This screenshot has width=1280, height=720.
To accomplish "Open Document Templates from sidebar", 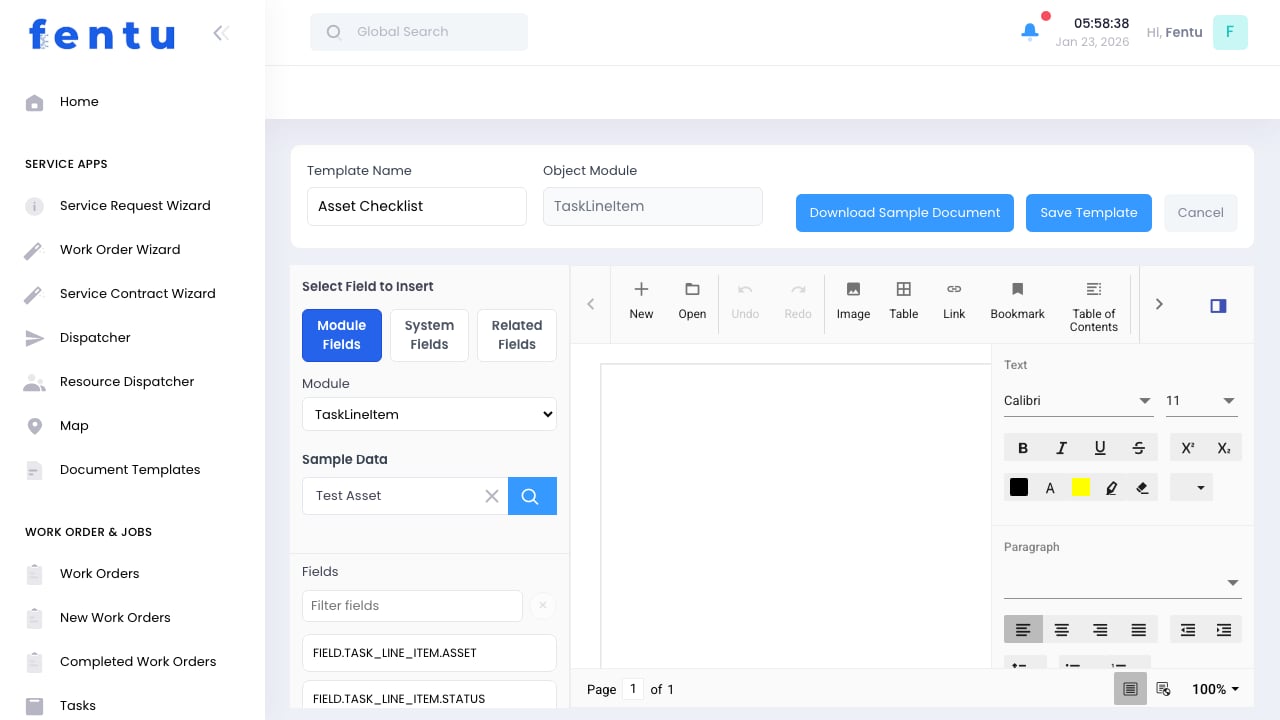I will click(x=132, y=470).
